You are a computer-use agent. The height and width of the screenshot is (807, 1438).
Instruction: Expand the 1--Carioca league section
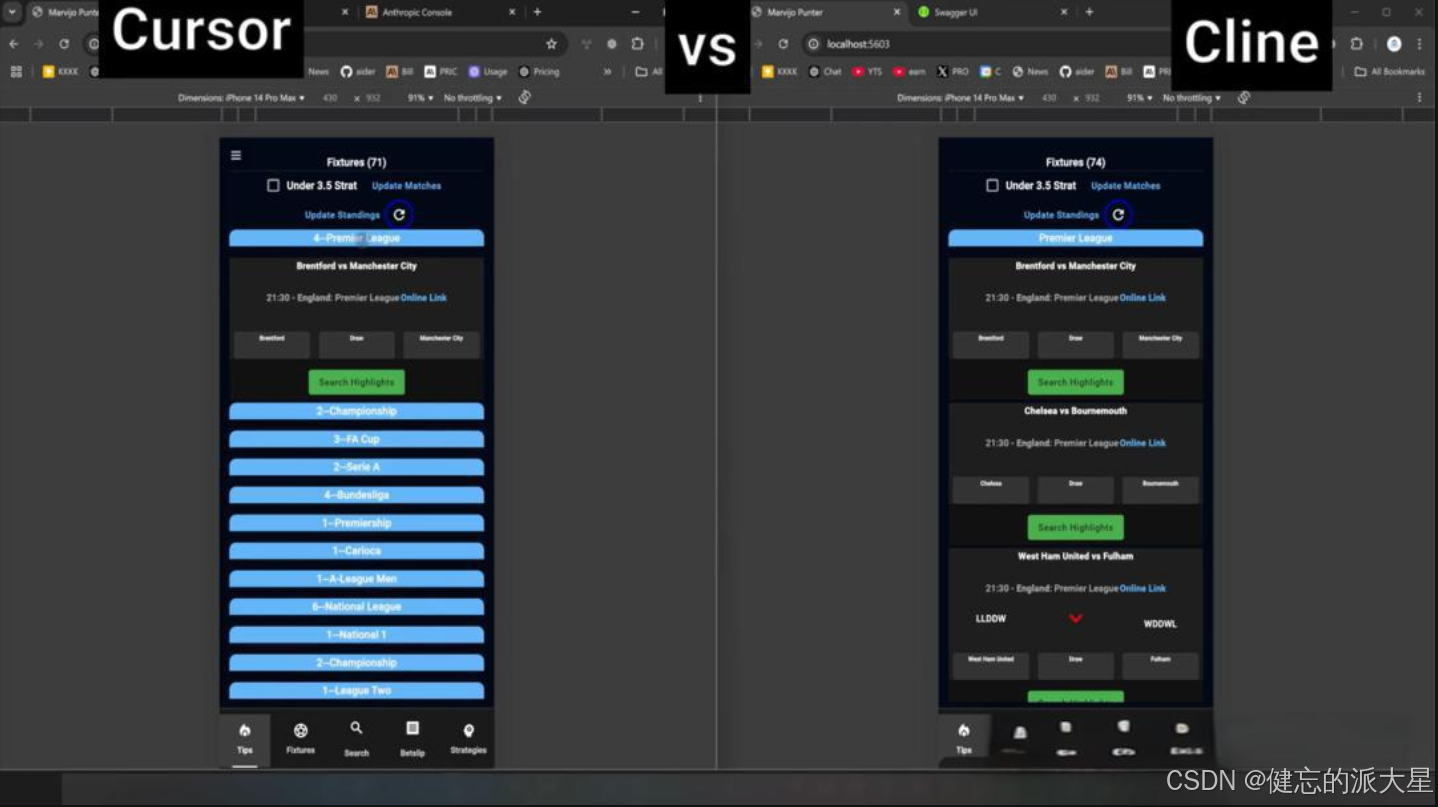pos(356,551)
